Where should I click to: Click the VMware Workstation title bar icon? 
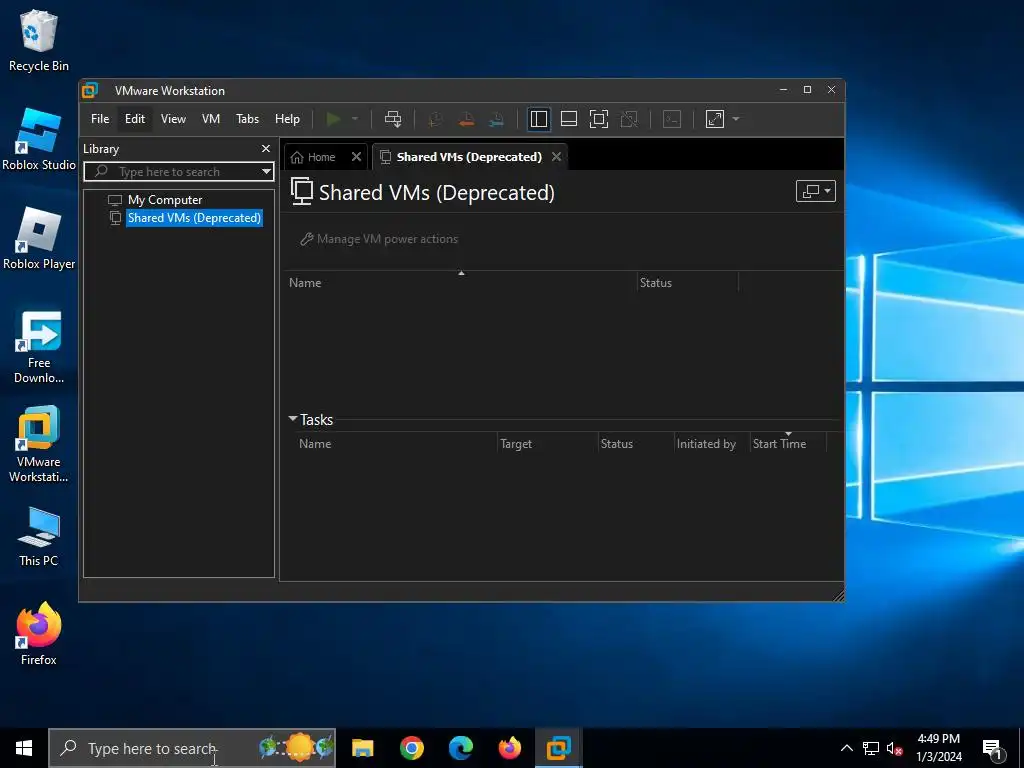click(x=90, y=90)
